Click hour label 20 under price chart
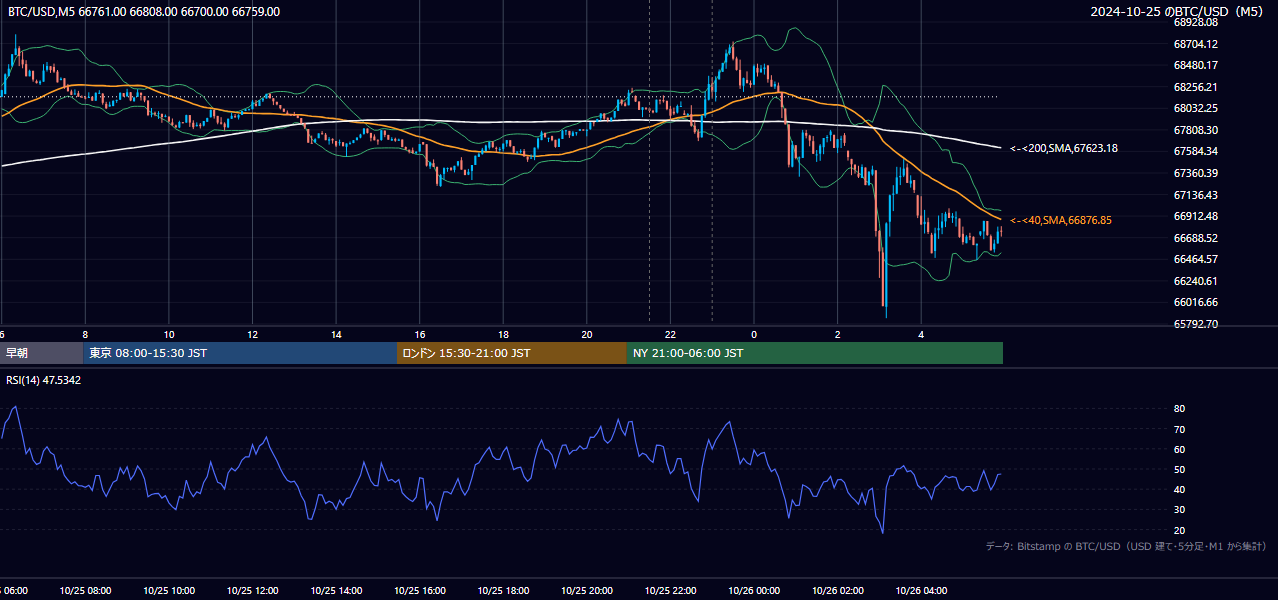1278x600 pixels. [587, 334]
